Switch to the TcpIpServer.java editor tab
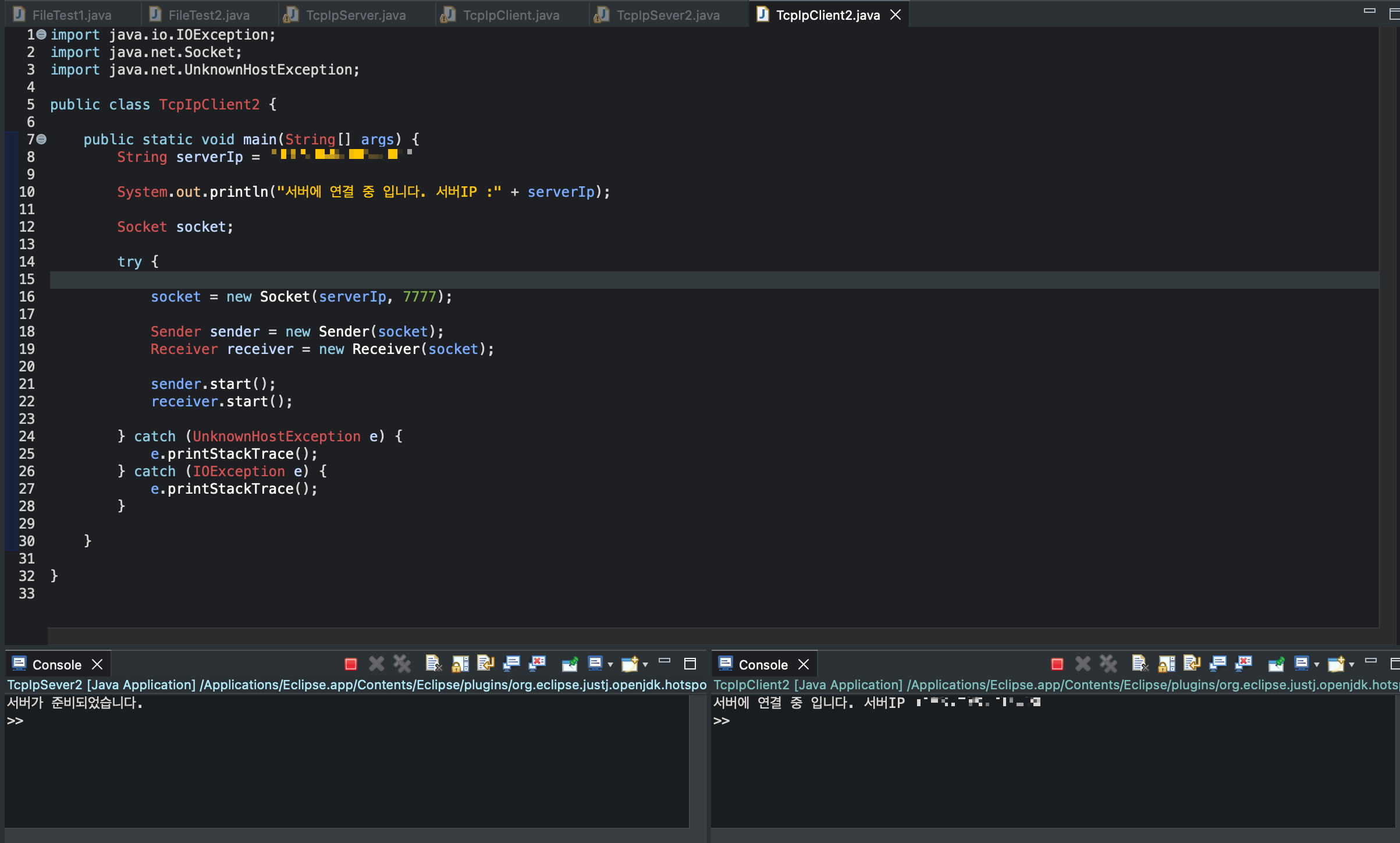Image resolution: width=1400 pixels, height=843 pixels. [x=355, y=15]
